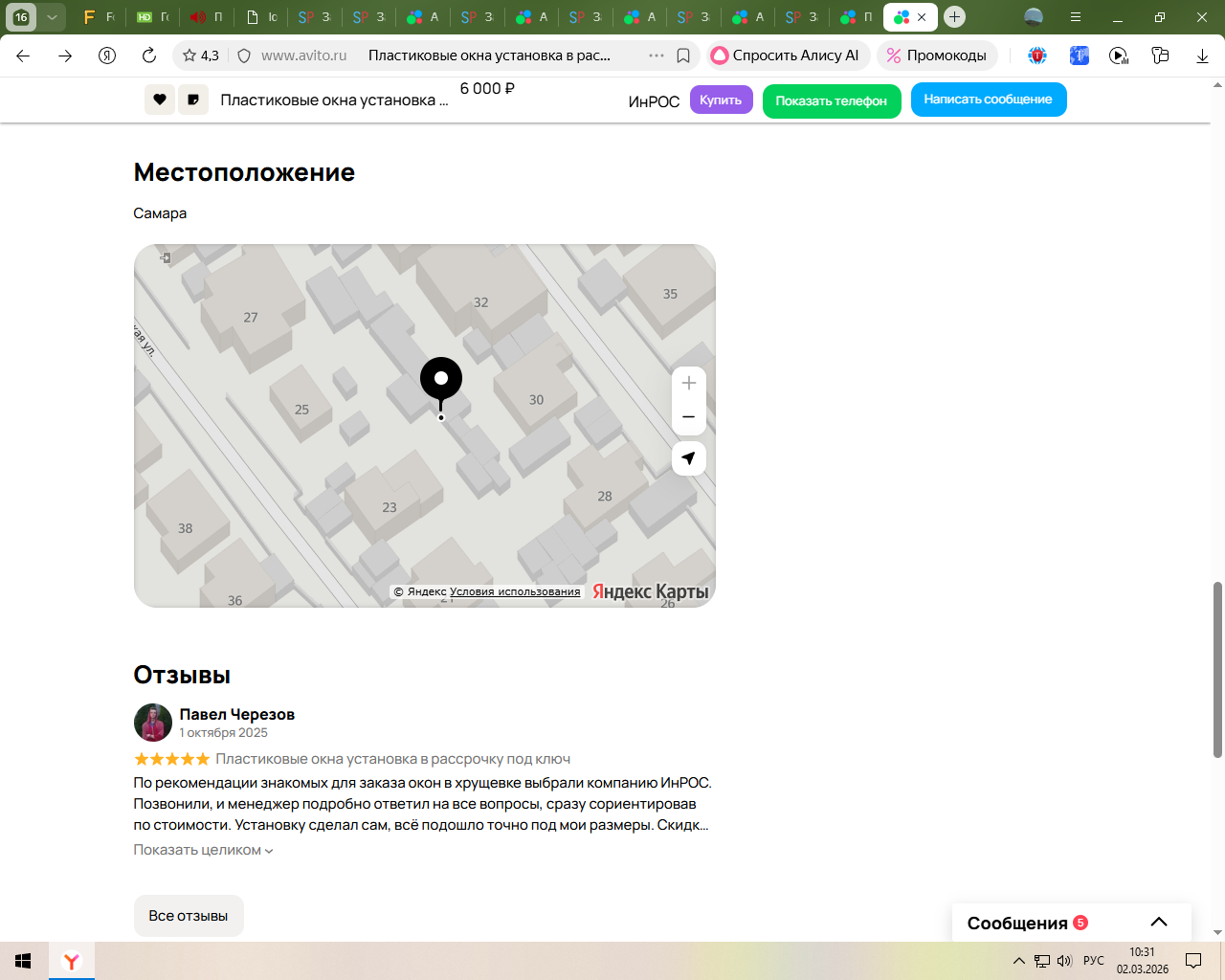The height and width of the screenshot is (980, 1225).
Task: Click the Сообщения unread badge 5
Action: pos(1080,923)
